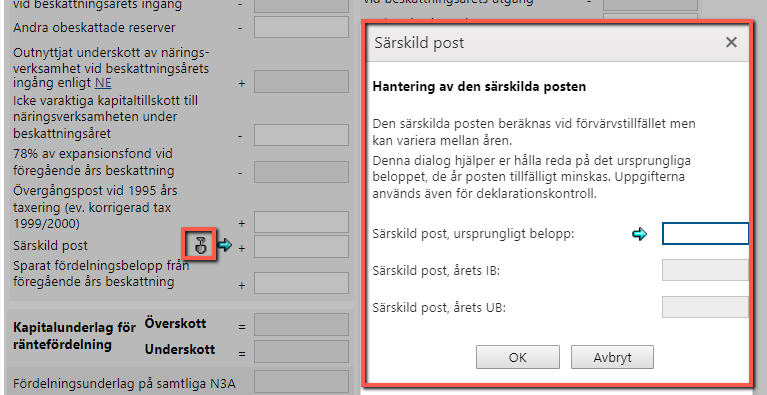Click the 78% av expansionsfond amount field
The image size is (767, 395).
point(301,172)
